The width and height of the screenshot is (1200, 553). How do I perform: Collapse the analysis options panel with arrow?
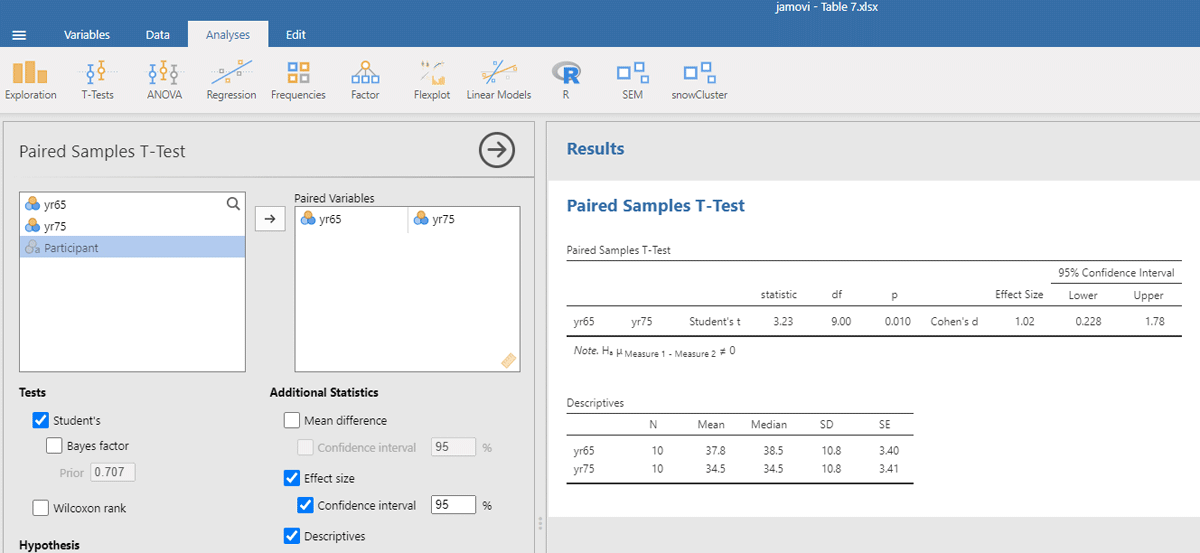click(x=497, y=151)
